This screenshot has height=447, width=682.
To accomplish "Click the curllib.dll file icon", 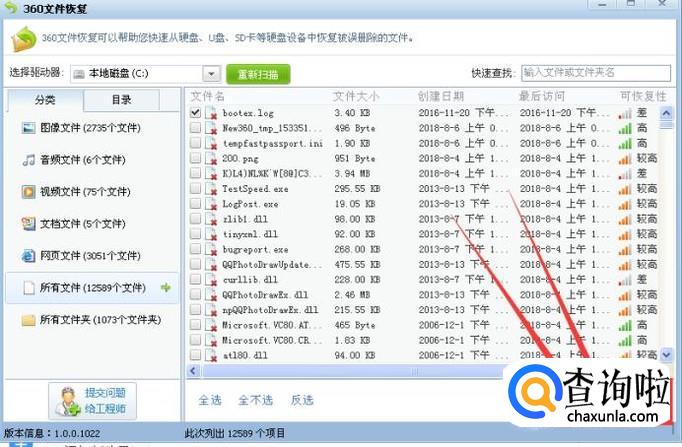I will pyautogui.click(x=211, y=280).
